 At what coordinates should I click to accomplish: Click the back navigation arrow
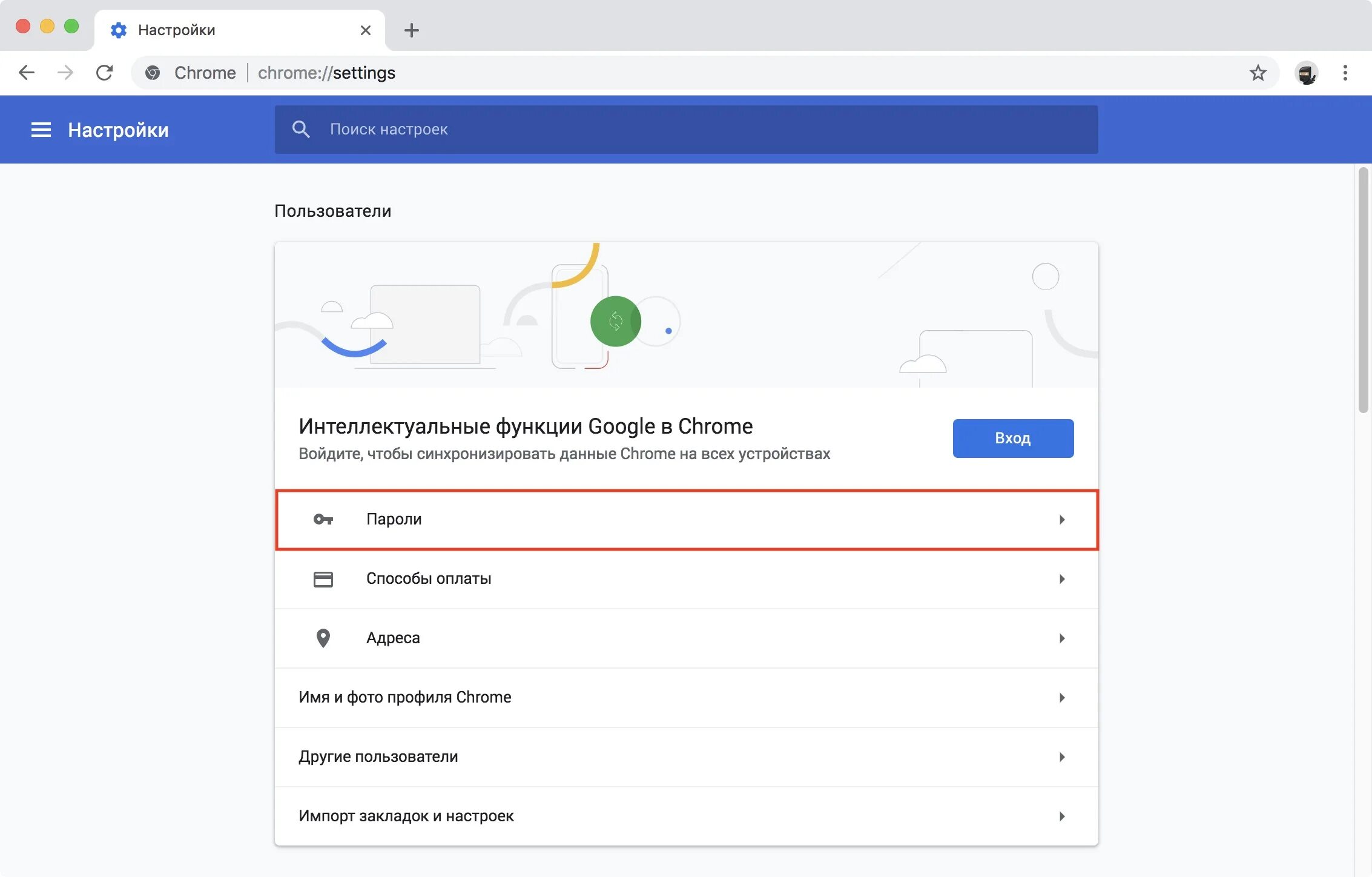(27, 73)
